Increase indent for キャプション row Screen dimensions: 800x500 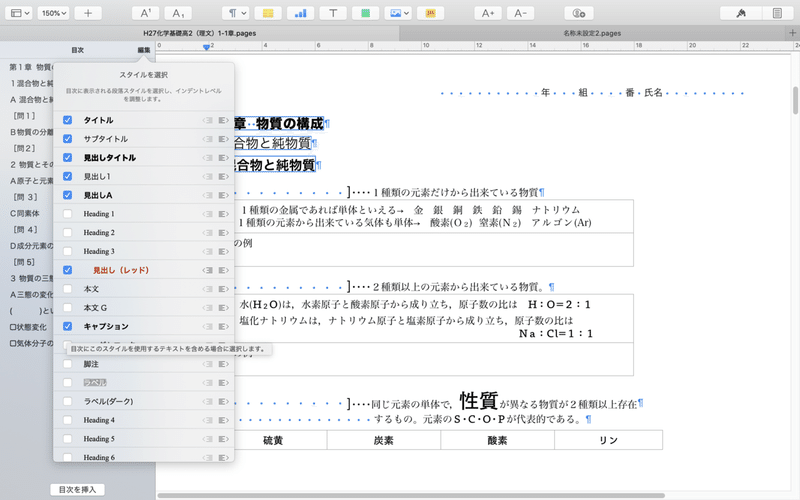pos(223,327)
